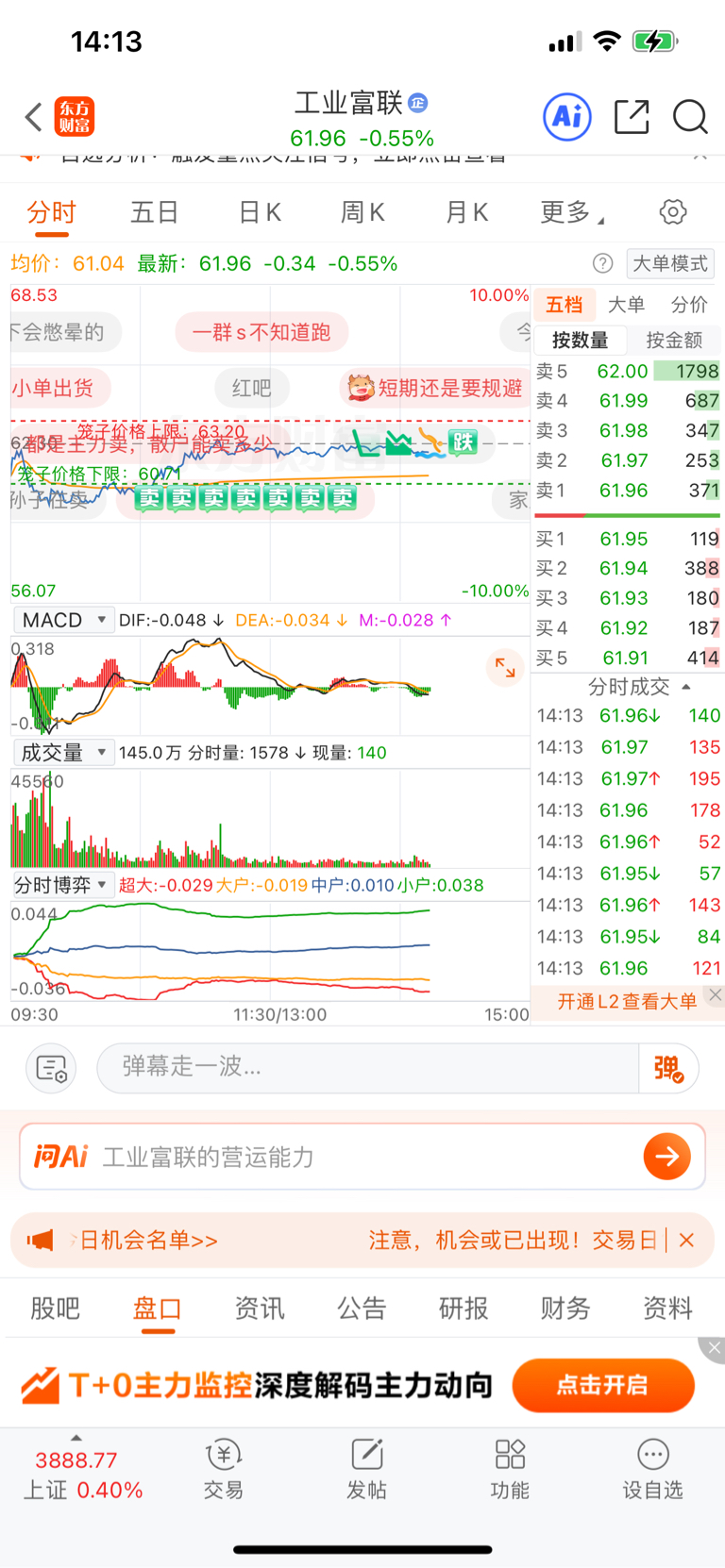Tap the verified badge next to 工业富联
This screenshot has height=1568, width=725.
click(418, 103)
